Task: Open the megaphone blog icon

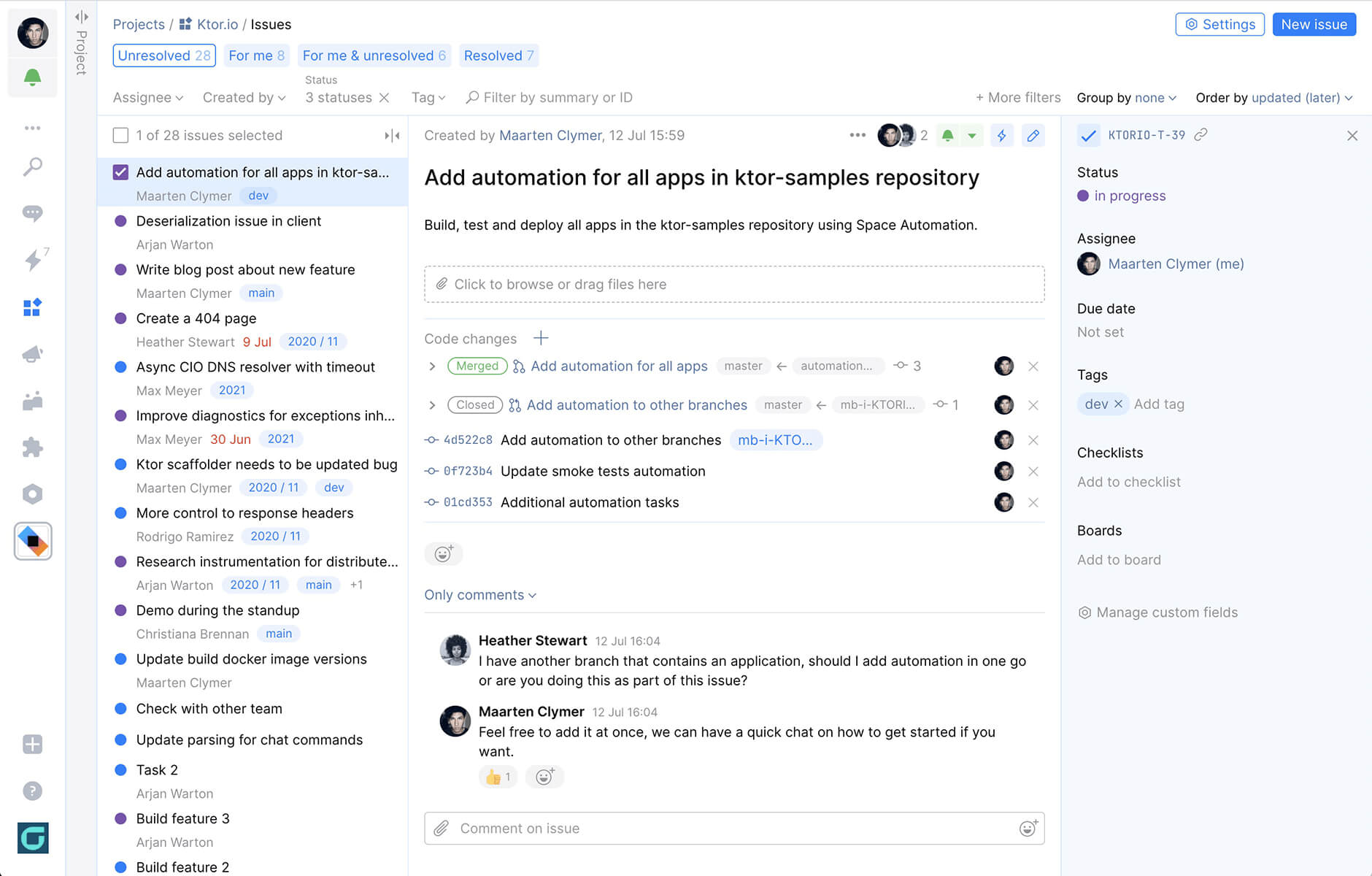Action: click(32, 354)
